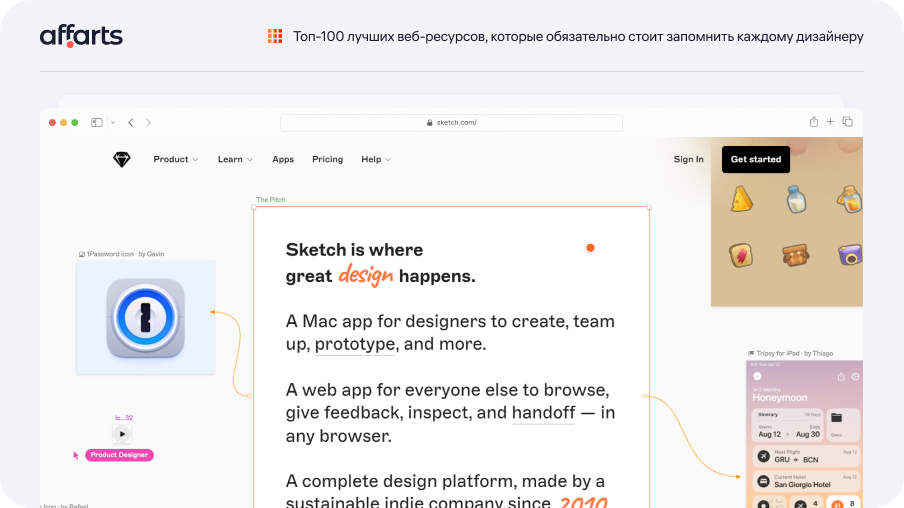This screenshot has width=904, height=508.
Task: Click the Топ-100 article headline
Action: (x=578, y=36)
